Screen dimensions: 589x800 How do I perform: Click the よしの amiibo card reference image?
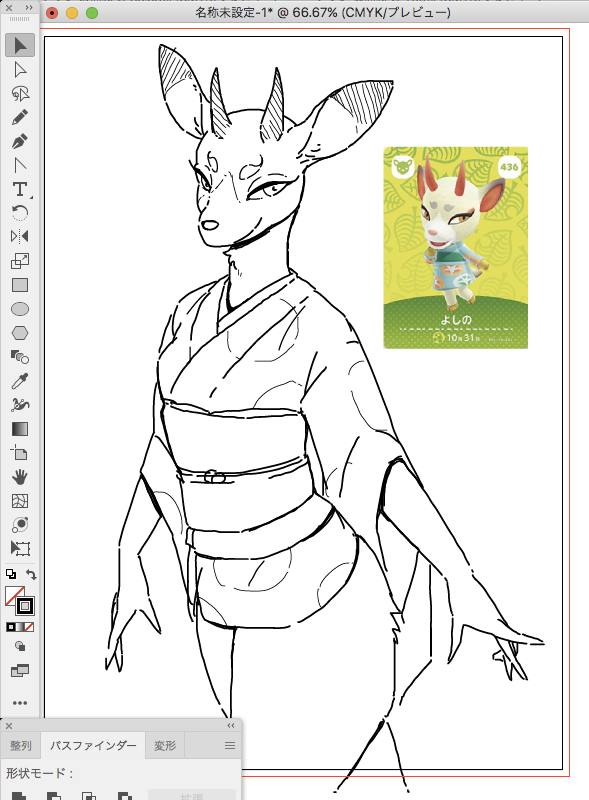[455, 247]
